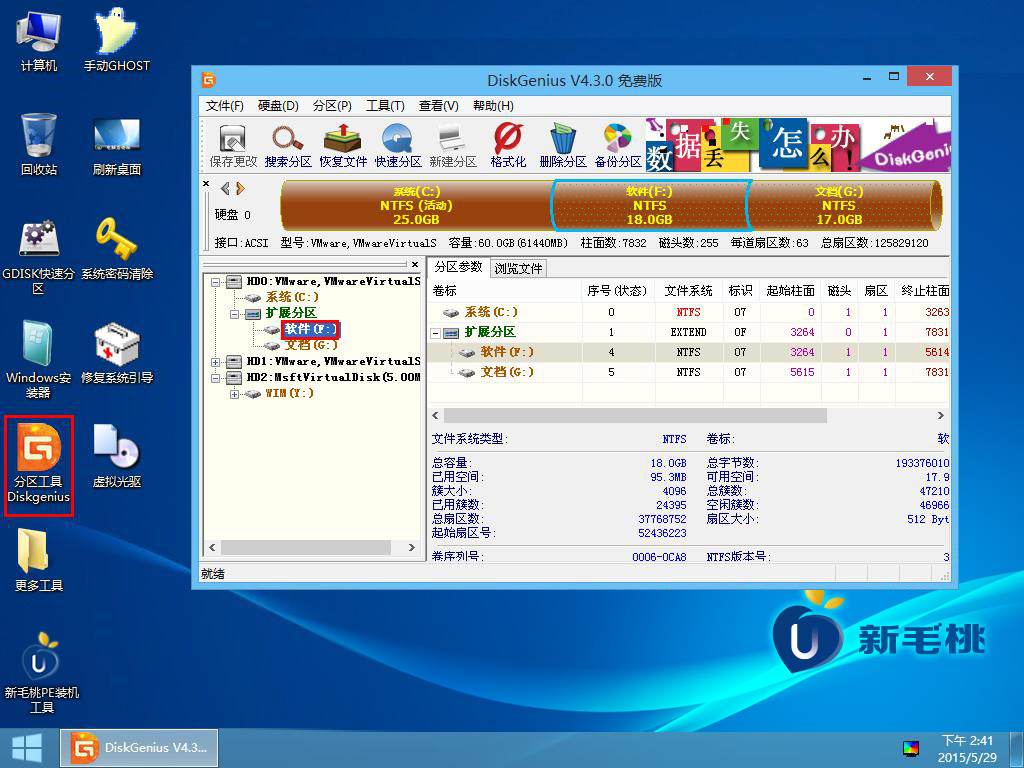
Task: Select the 手动GHOST desktop icon
Action: tap(117, 41)
